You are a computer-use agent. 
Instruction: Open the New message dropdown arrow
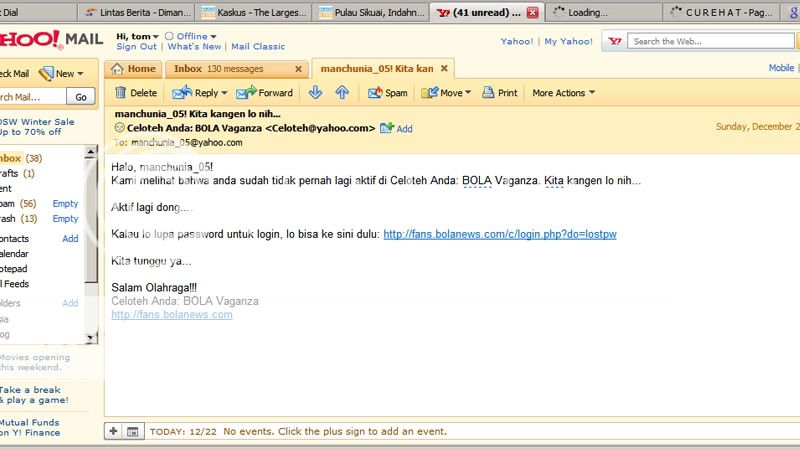click(x=80, y=74)
